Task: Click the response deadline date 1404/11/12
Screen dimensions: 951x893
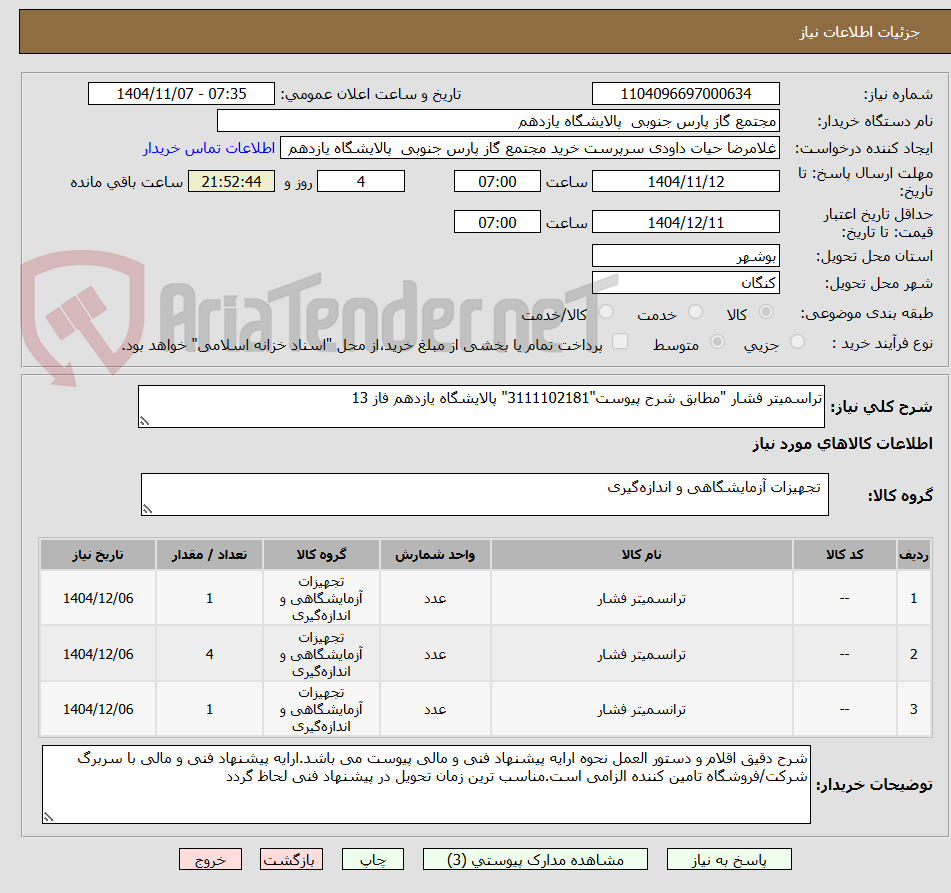Action: [685, 181]
